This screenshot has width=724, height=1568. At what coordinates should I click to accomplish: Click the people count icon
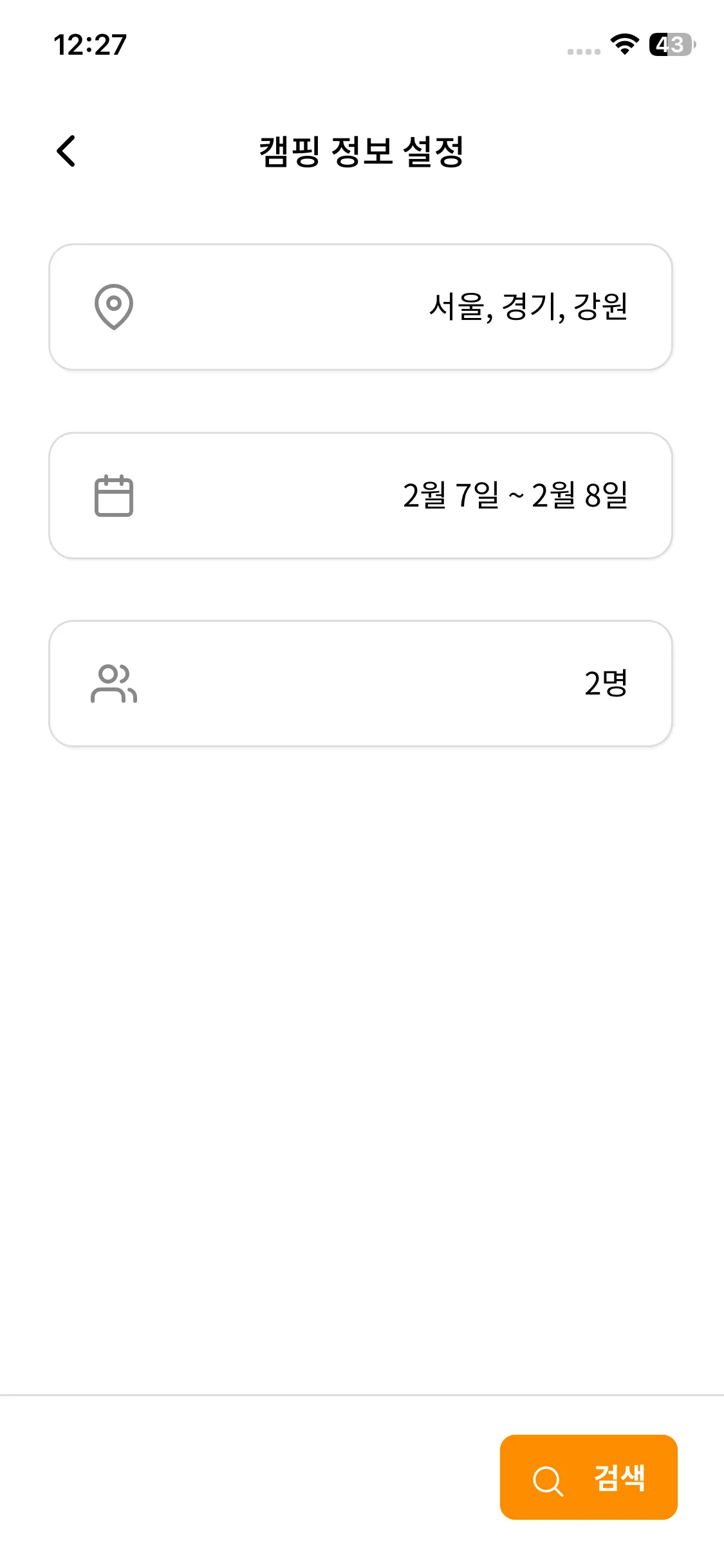pos(114,684)
